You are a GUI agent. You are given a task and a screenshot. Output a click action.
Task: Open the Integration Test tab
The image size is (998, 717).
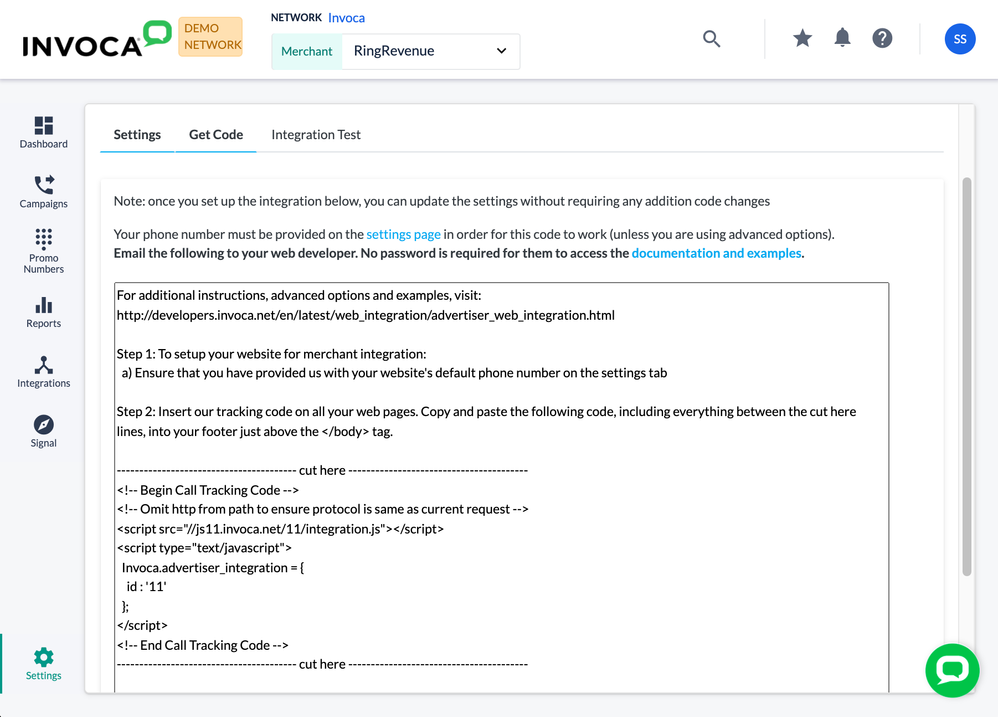pos(316,135)
